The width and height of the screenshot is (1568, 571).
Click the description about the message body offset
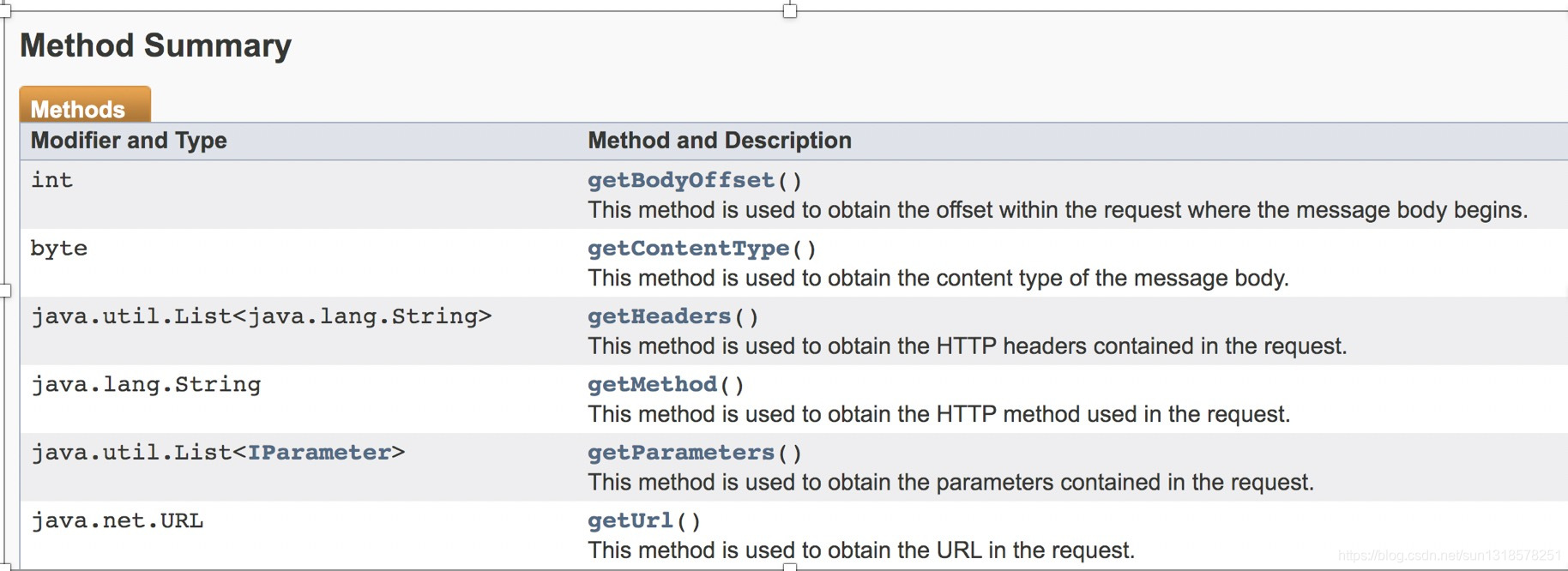coord(1058,210)
